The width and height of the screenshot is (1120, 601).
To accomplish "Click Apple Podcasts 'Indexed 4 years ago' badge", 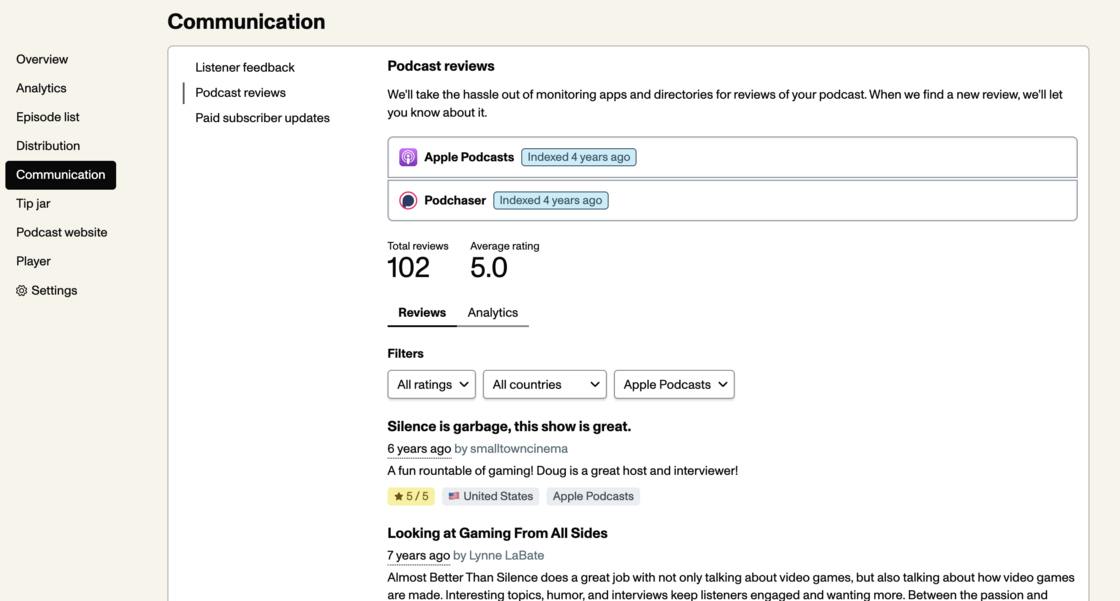I will point(579,157).
